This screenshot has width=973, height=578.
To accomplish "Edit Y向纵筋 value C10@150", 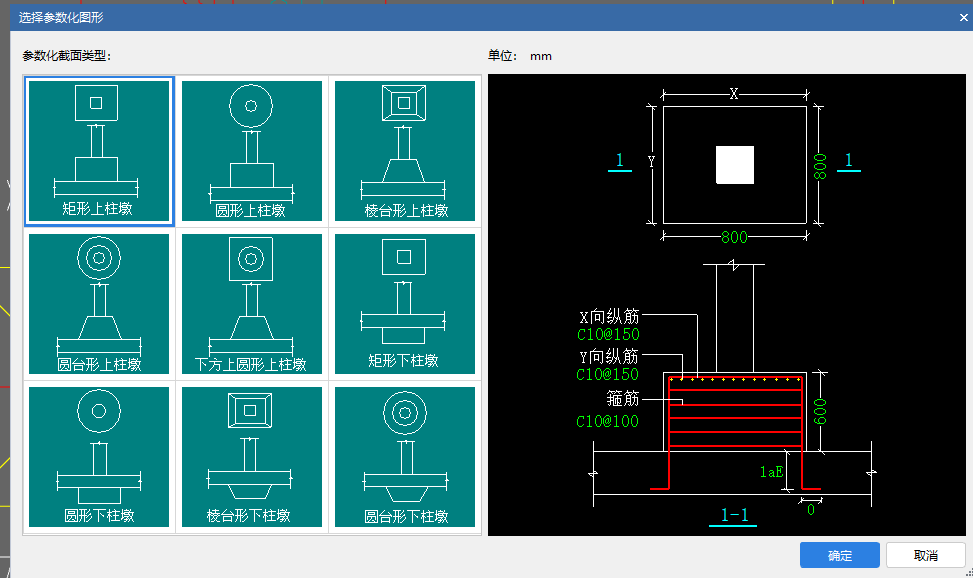I will pos(608,374).
